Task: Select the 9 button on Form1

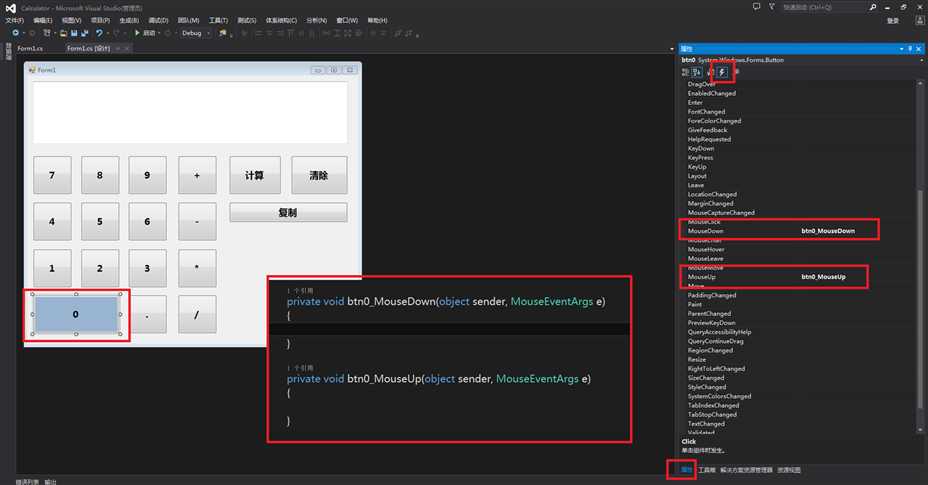Action: (x=147, y=175)
